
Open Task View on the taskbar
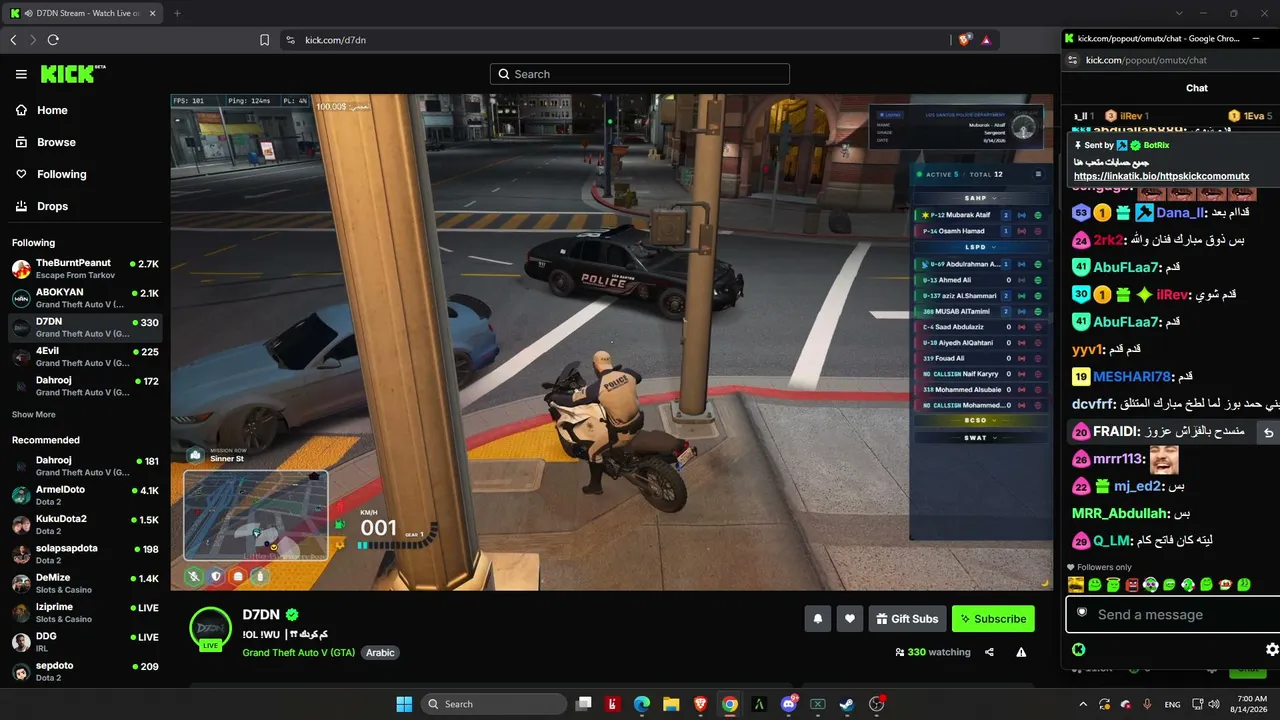(584, 704)
